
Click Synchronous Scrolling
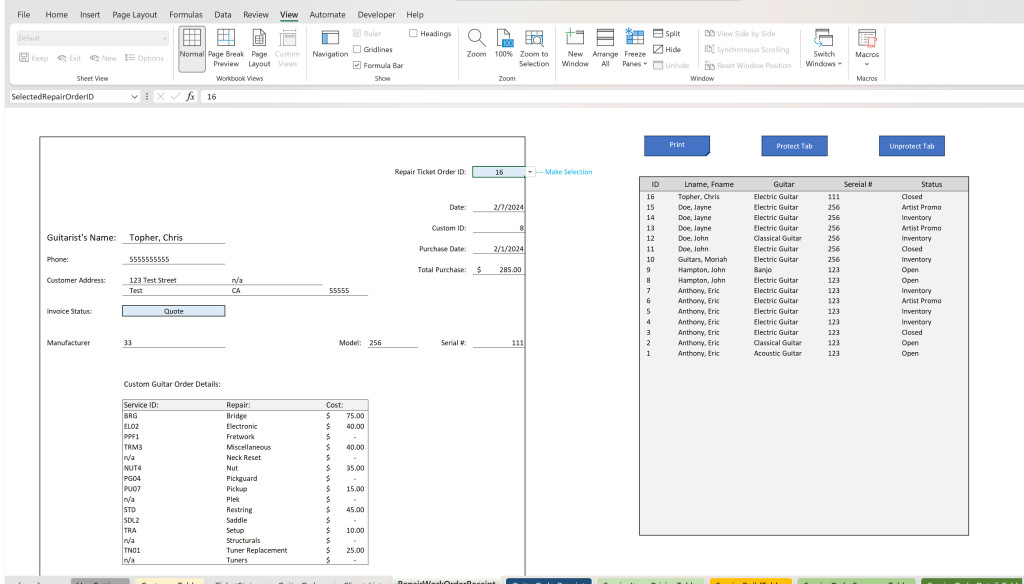[746, 50]
